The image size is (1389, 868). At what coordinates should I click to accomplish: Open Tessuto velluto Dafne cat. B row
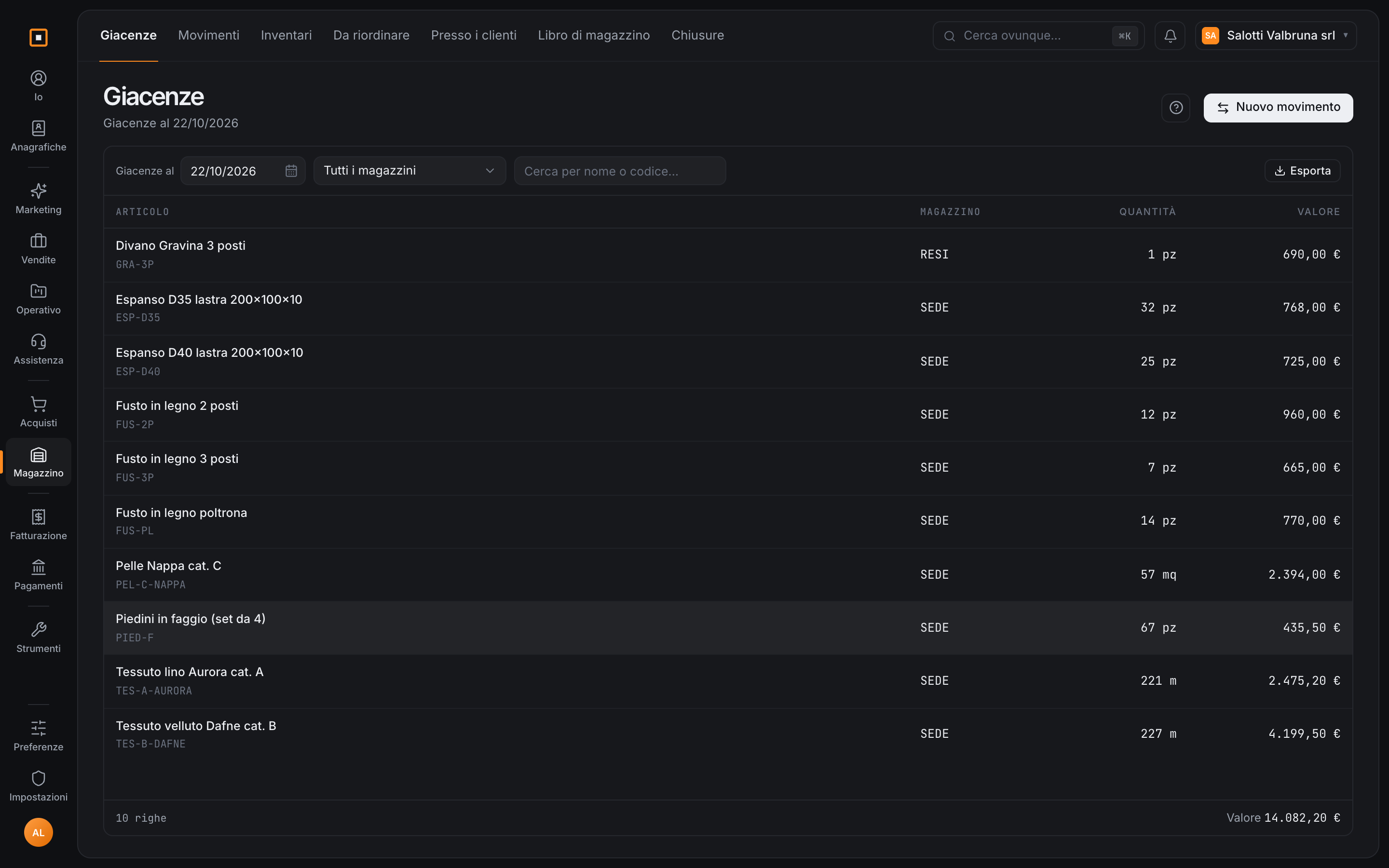728,734
